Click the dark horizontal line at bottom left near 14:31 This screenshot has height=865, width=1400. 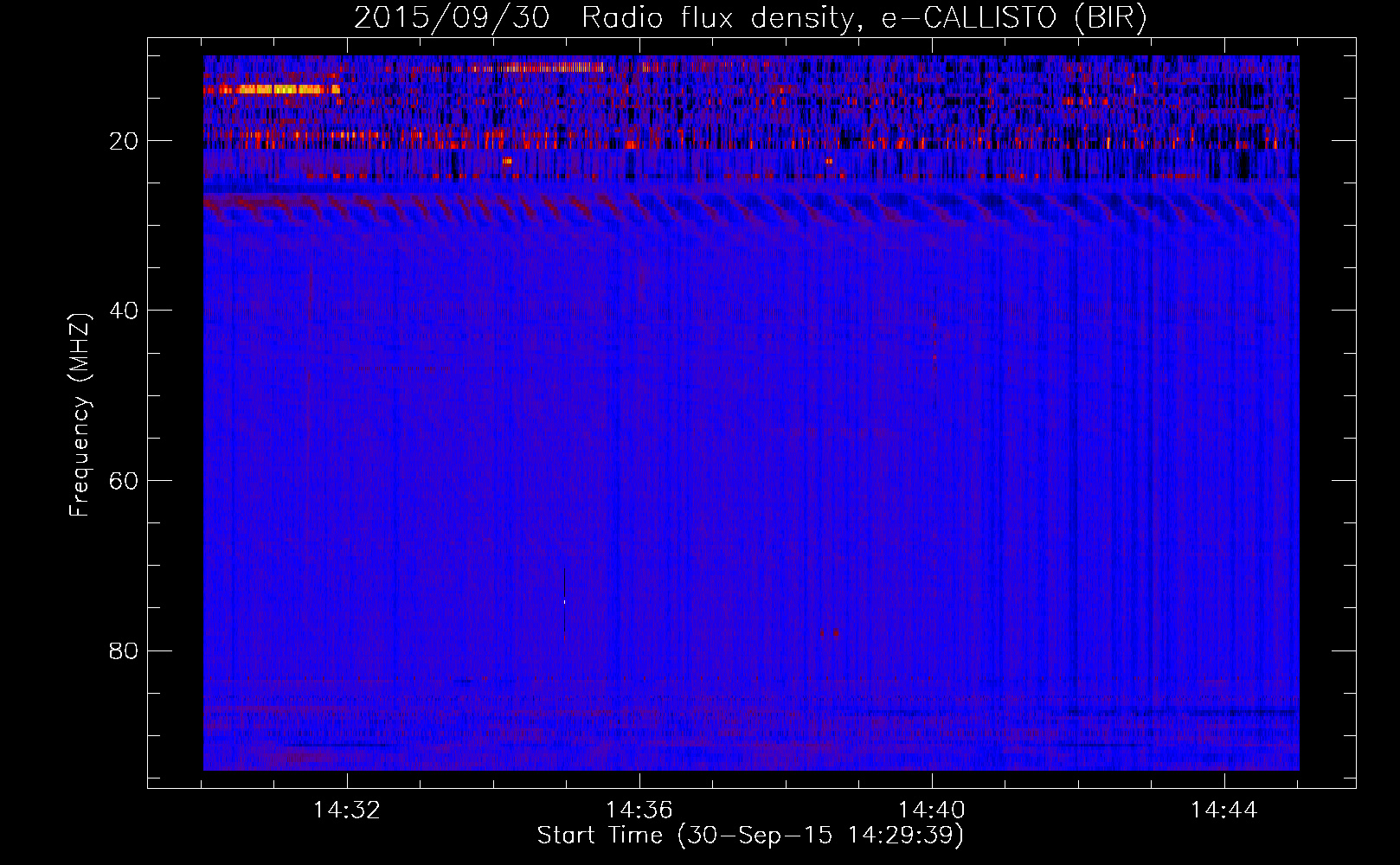coord(337,745)
